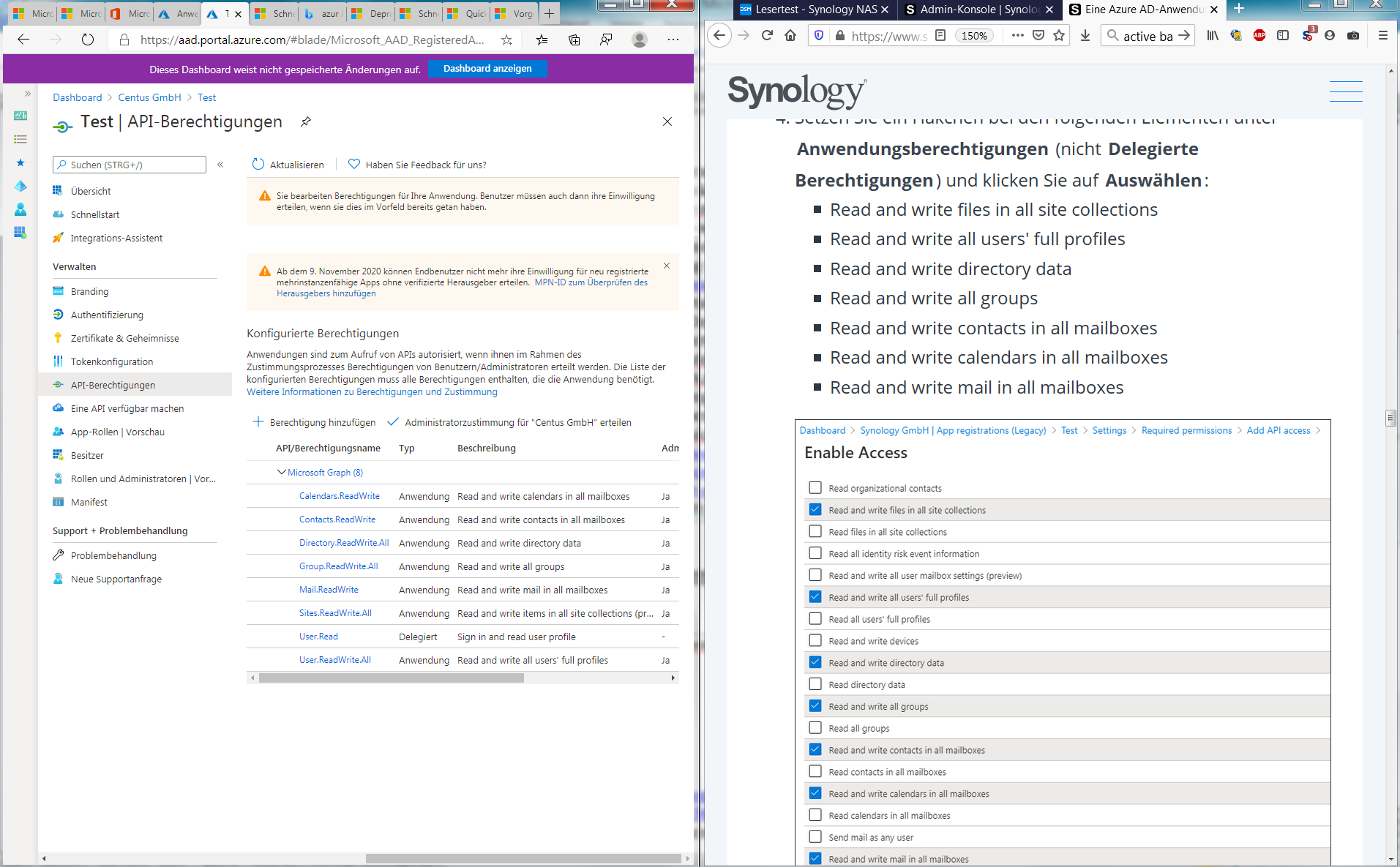Click Firefox search box with active ba
The image size is (1400, 867).
click(x=1148, y=36)
